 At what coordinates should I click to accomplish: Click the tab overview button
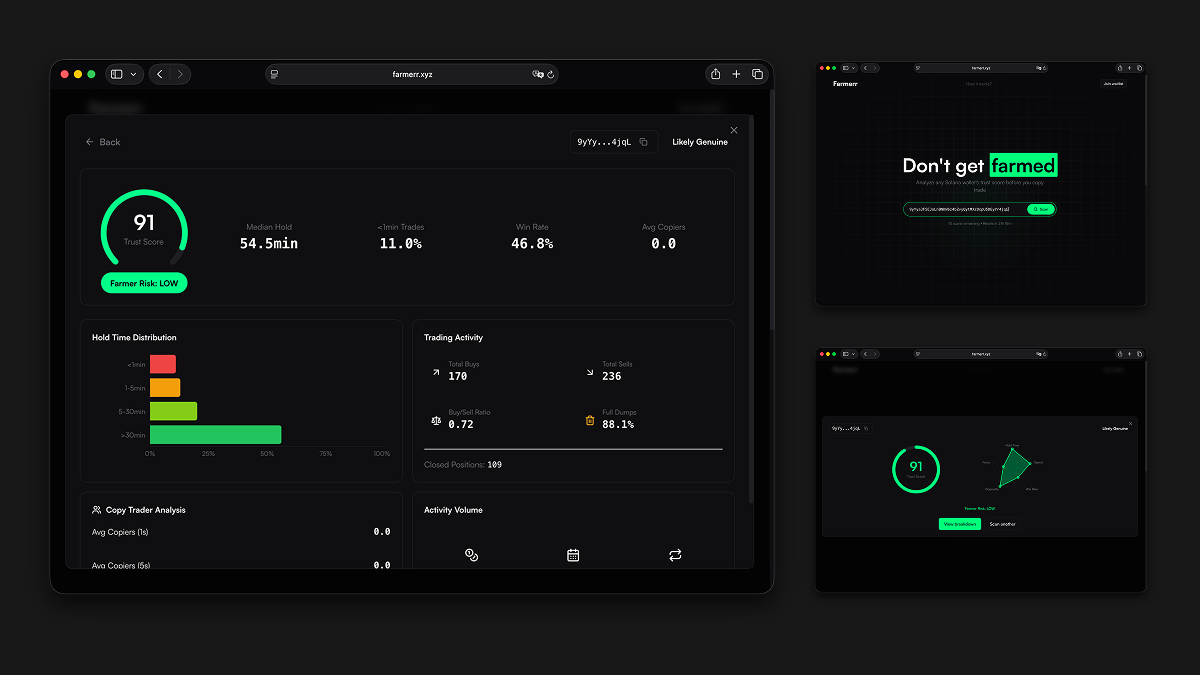click(x=757, y=74)
